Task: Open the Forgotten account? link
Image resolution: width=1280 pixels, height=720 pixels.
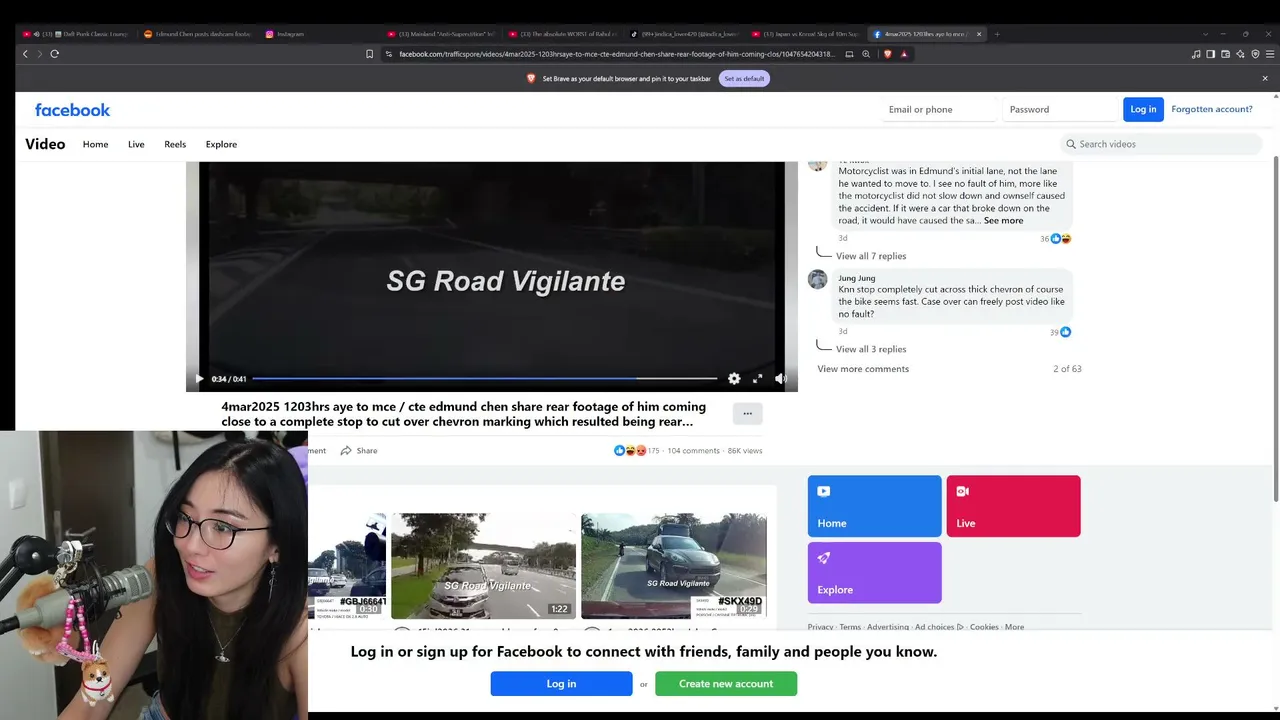Action: (1212, 109)
